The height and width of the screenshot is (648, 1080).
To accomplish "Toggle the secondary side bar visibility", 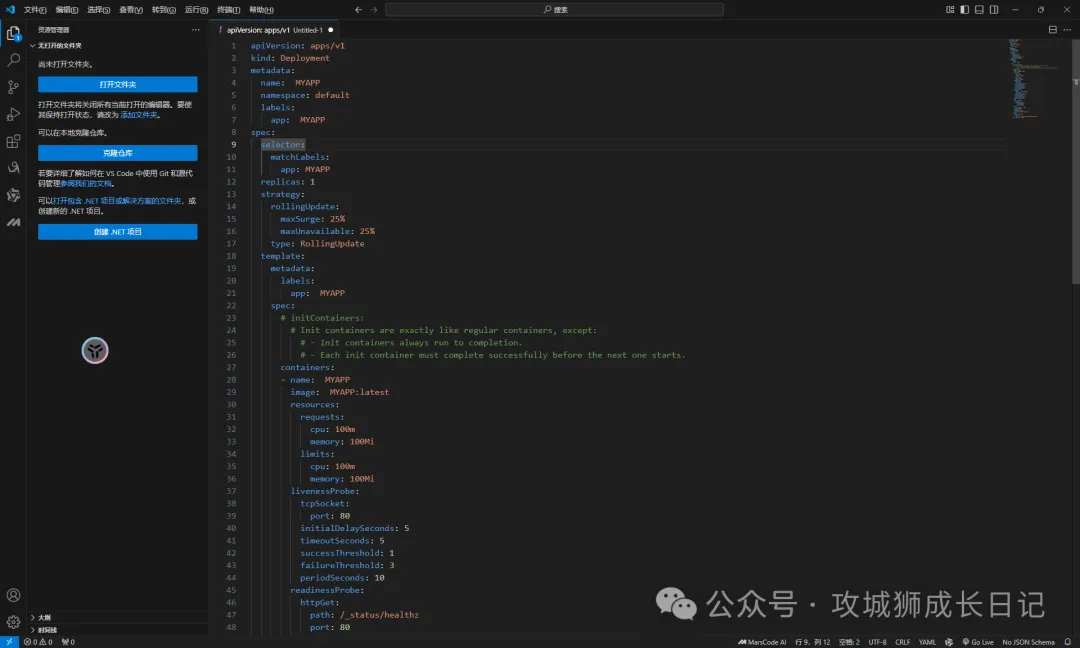I will click(x=994, y=10).
